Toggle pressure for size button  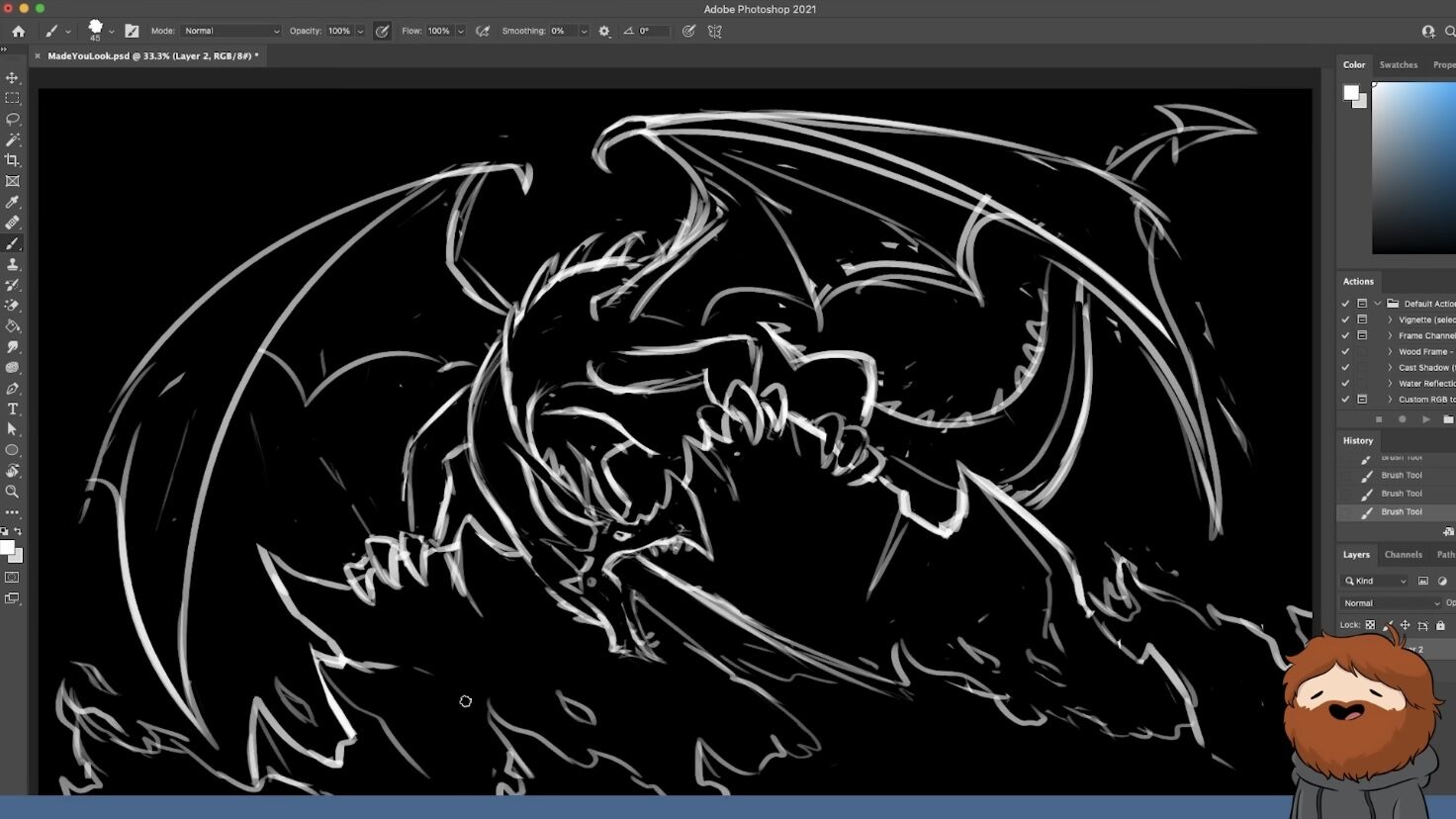688,32
